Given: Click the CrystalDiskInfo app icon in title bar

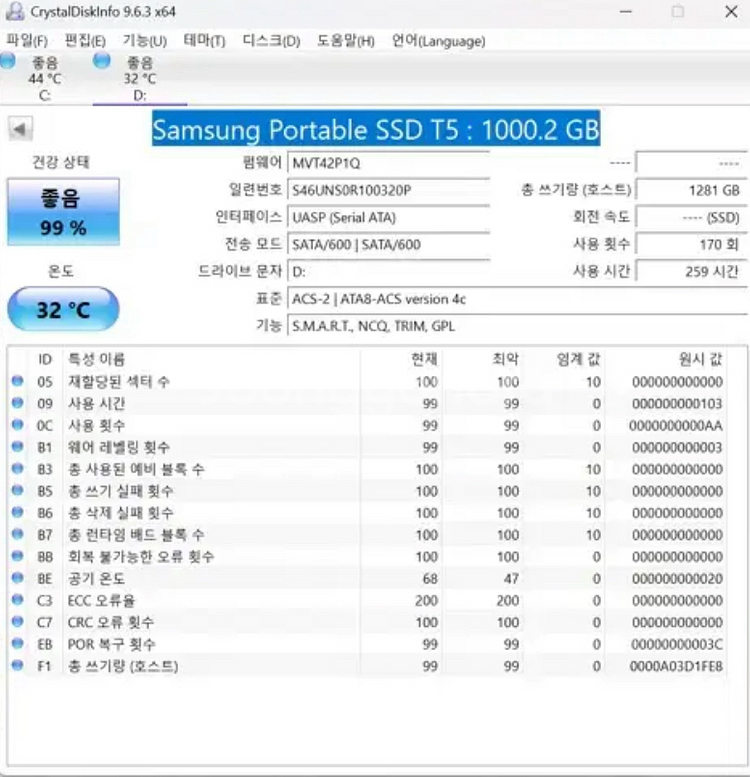Looking at the screenshot, I should click(14, 11).
